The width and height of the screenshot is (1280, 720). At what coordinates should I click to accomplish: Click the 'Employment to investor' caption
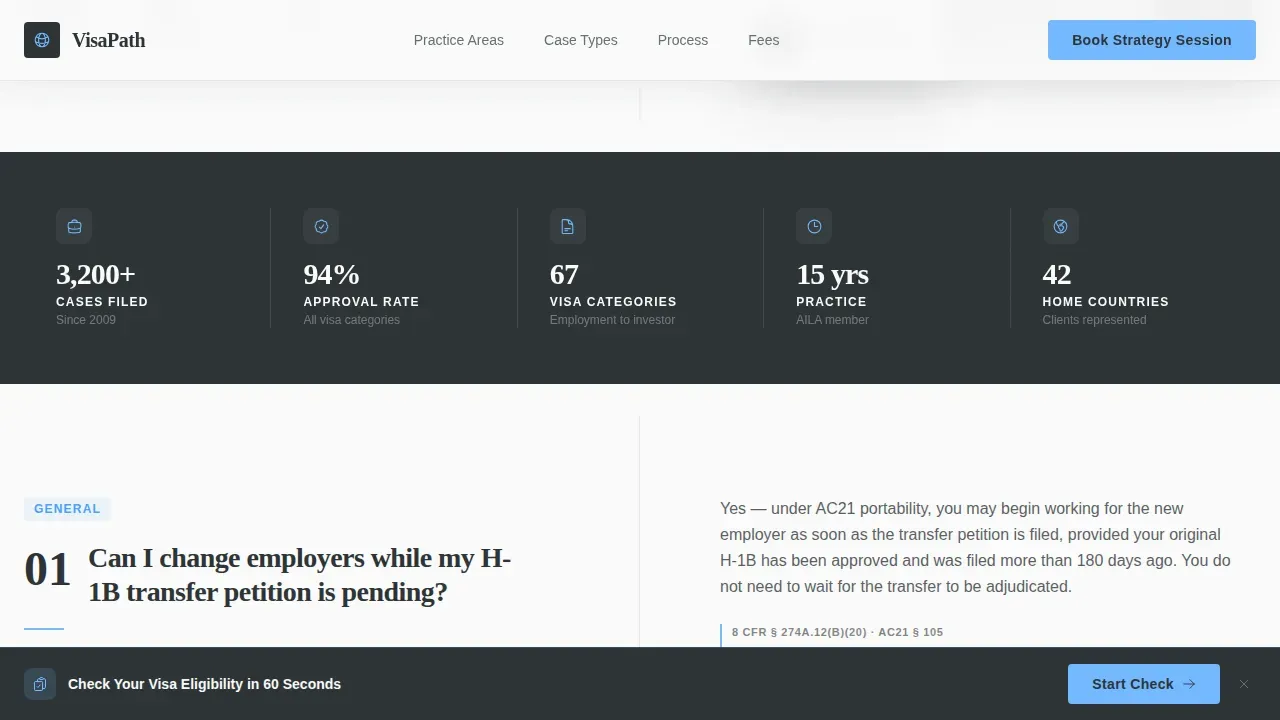pos(612,320)
